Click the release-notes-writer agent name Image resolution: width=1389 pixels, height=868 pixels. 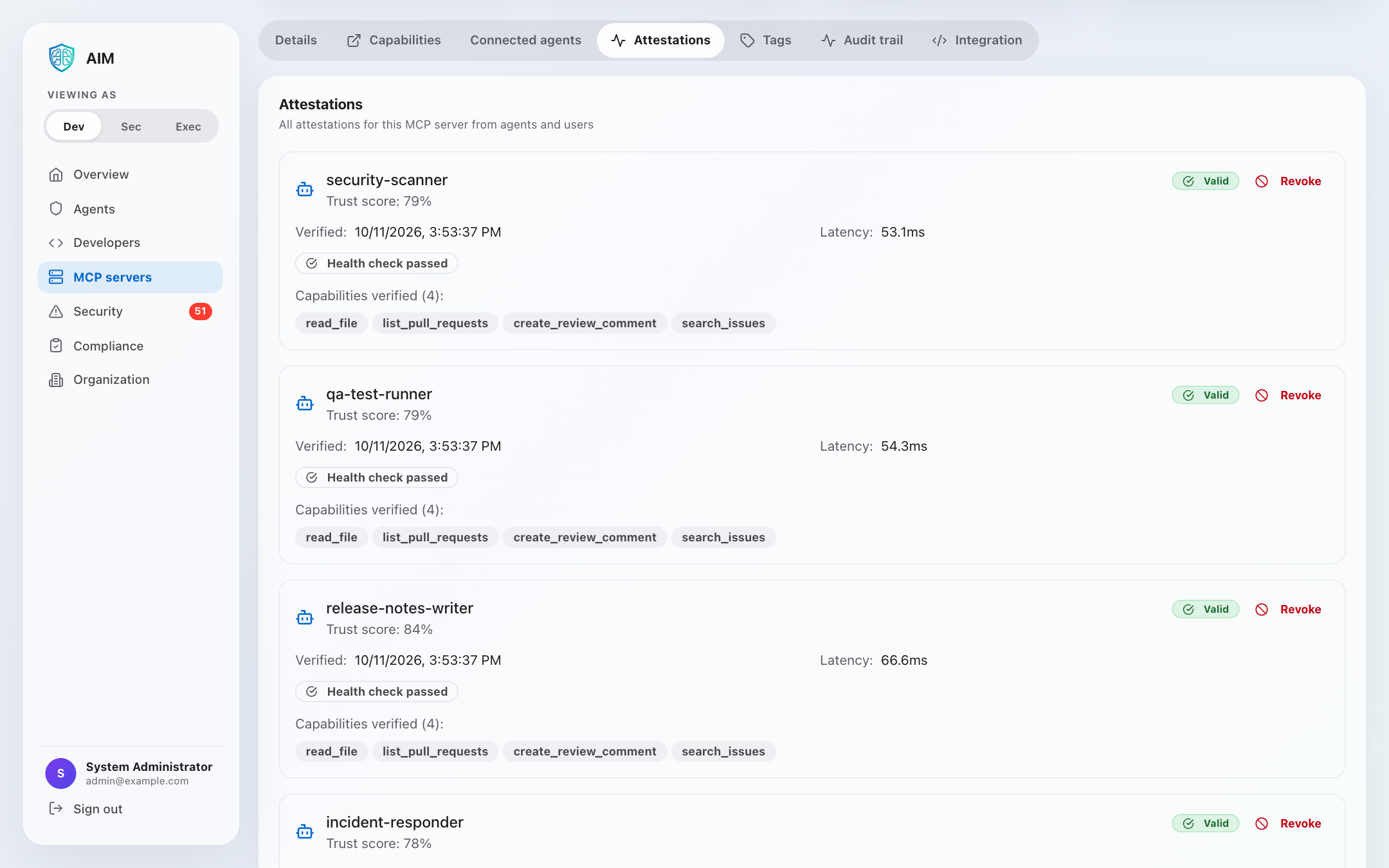(x=399, y=608)
